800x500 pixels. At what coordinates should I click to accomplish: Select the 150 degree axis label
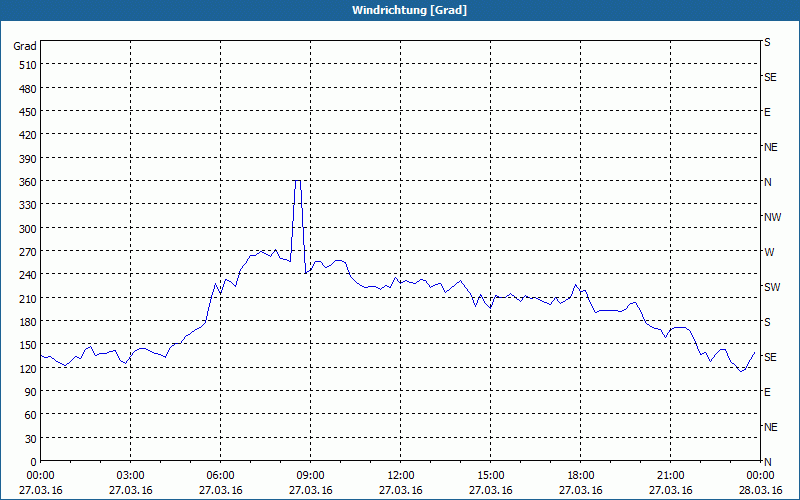coord(29,345)
